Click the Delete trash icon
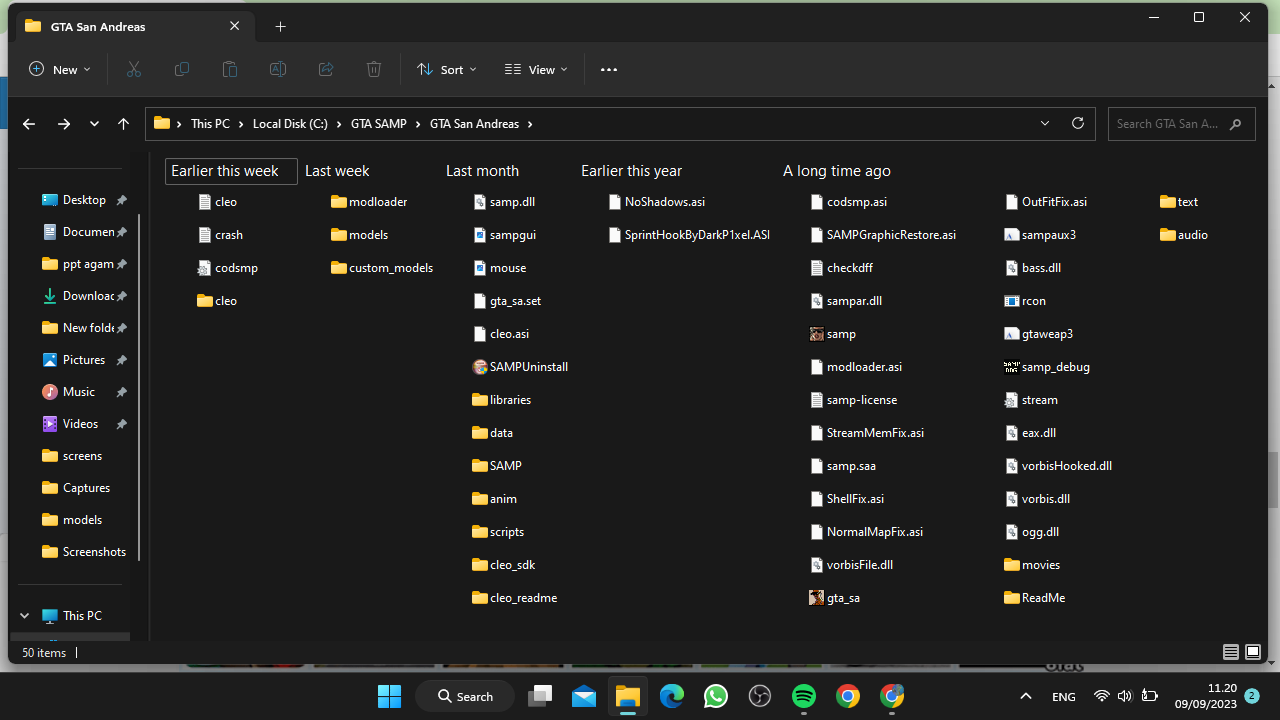Viewport: 1280px width, 720px height. [x=374, y=69]
